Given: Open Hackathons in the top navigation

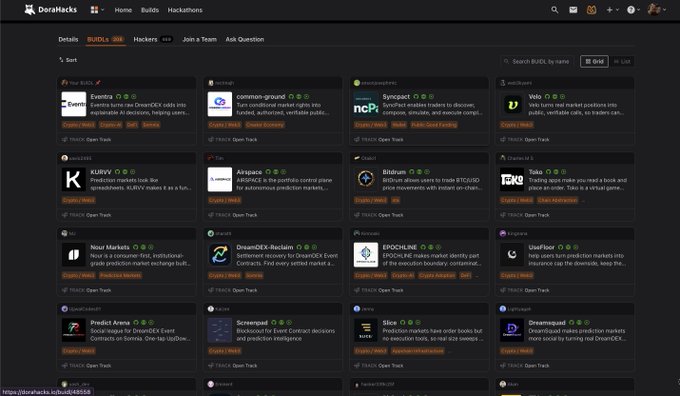Looking at the screenshot, I should point(185,10).
